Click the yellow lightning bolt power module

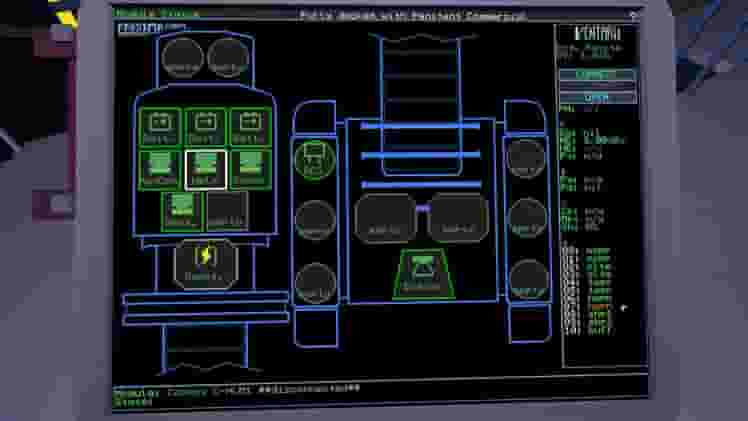pos(206,264)
